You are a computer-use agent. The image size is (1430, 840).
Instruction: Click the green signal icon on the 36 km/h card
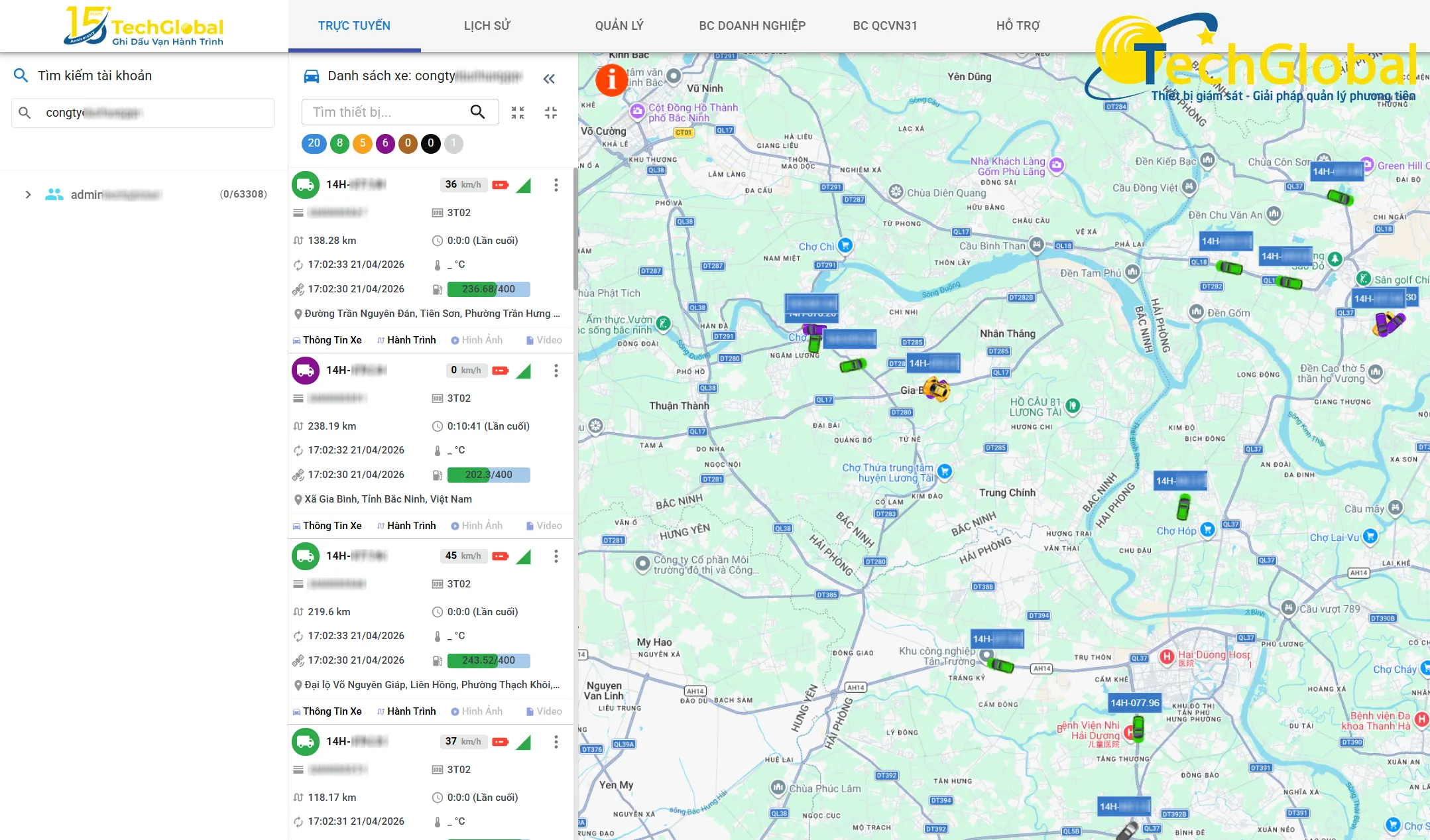click(x=524, y=185)
